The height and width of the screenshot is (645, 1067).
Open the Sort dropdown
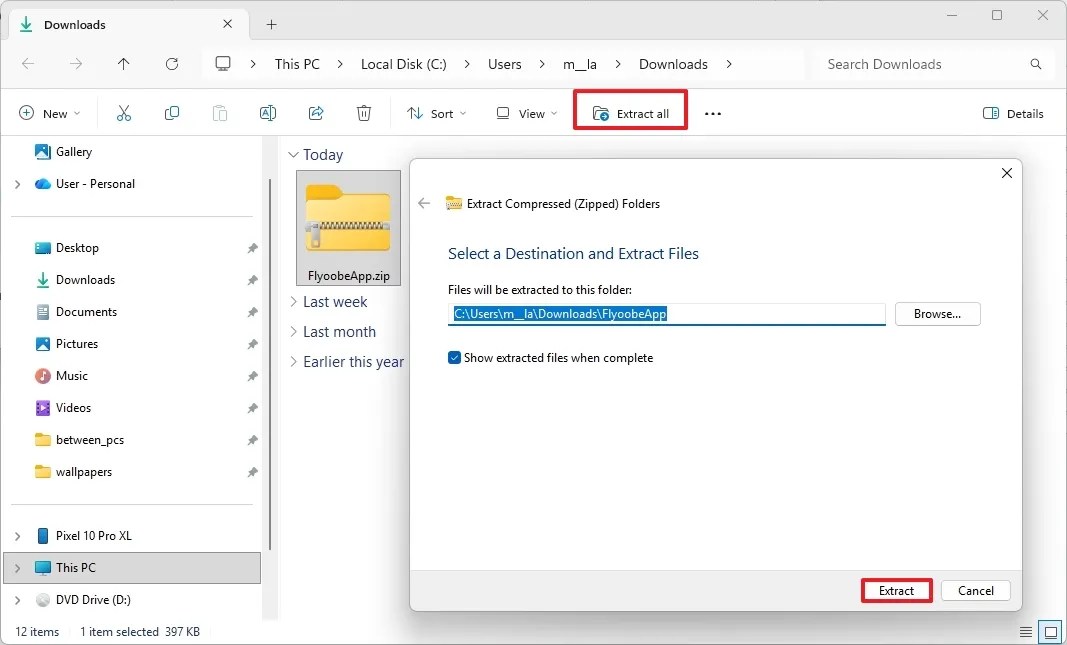(x=436, y=114)
